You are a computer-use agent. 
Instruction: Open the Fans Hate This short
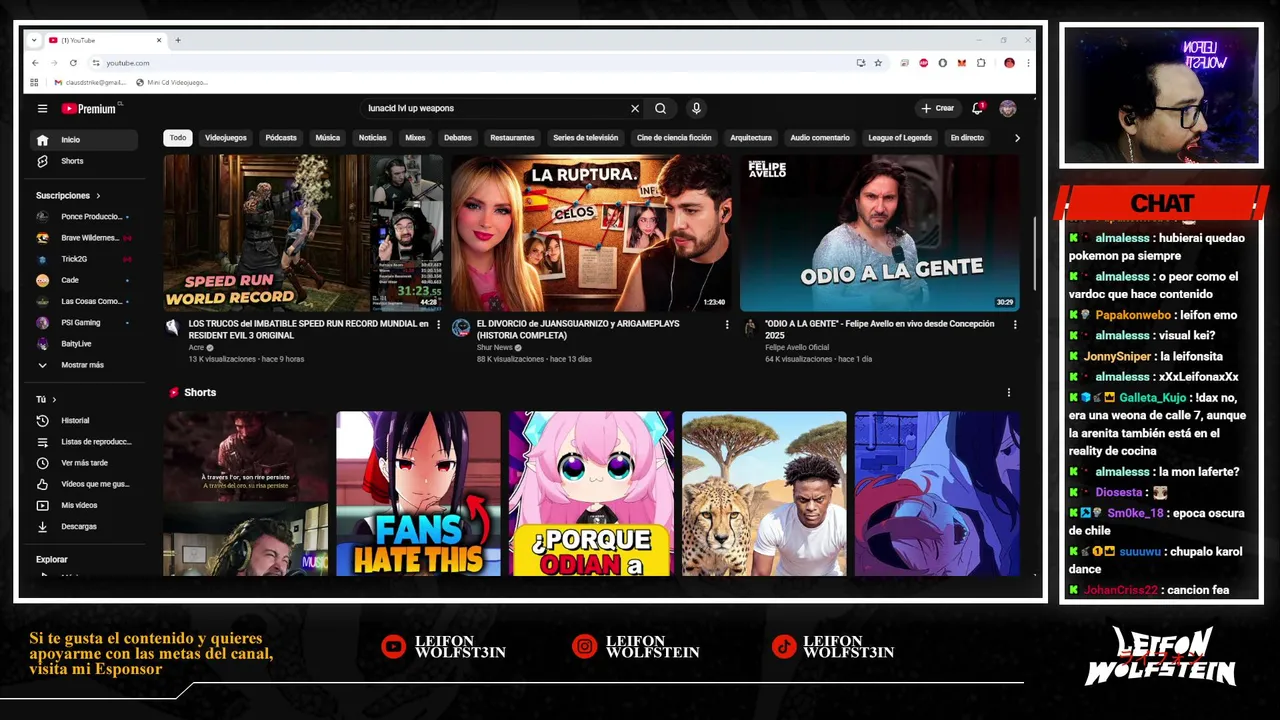(418, 494)
